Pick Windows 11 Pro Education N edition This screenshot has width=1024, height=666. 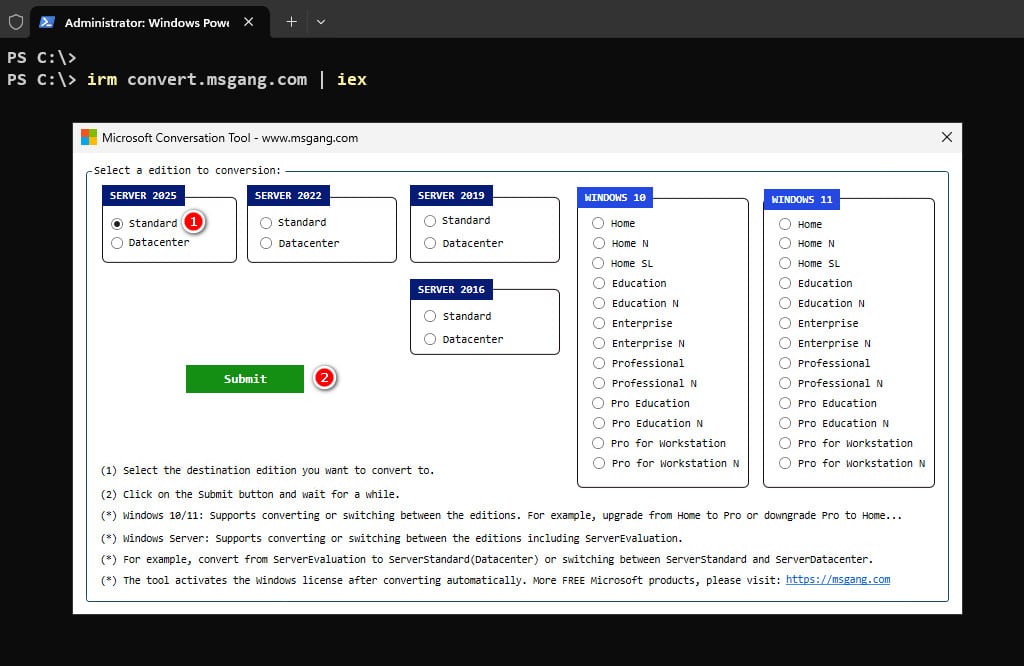[785, 423]
